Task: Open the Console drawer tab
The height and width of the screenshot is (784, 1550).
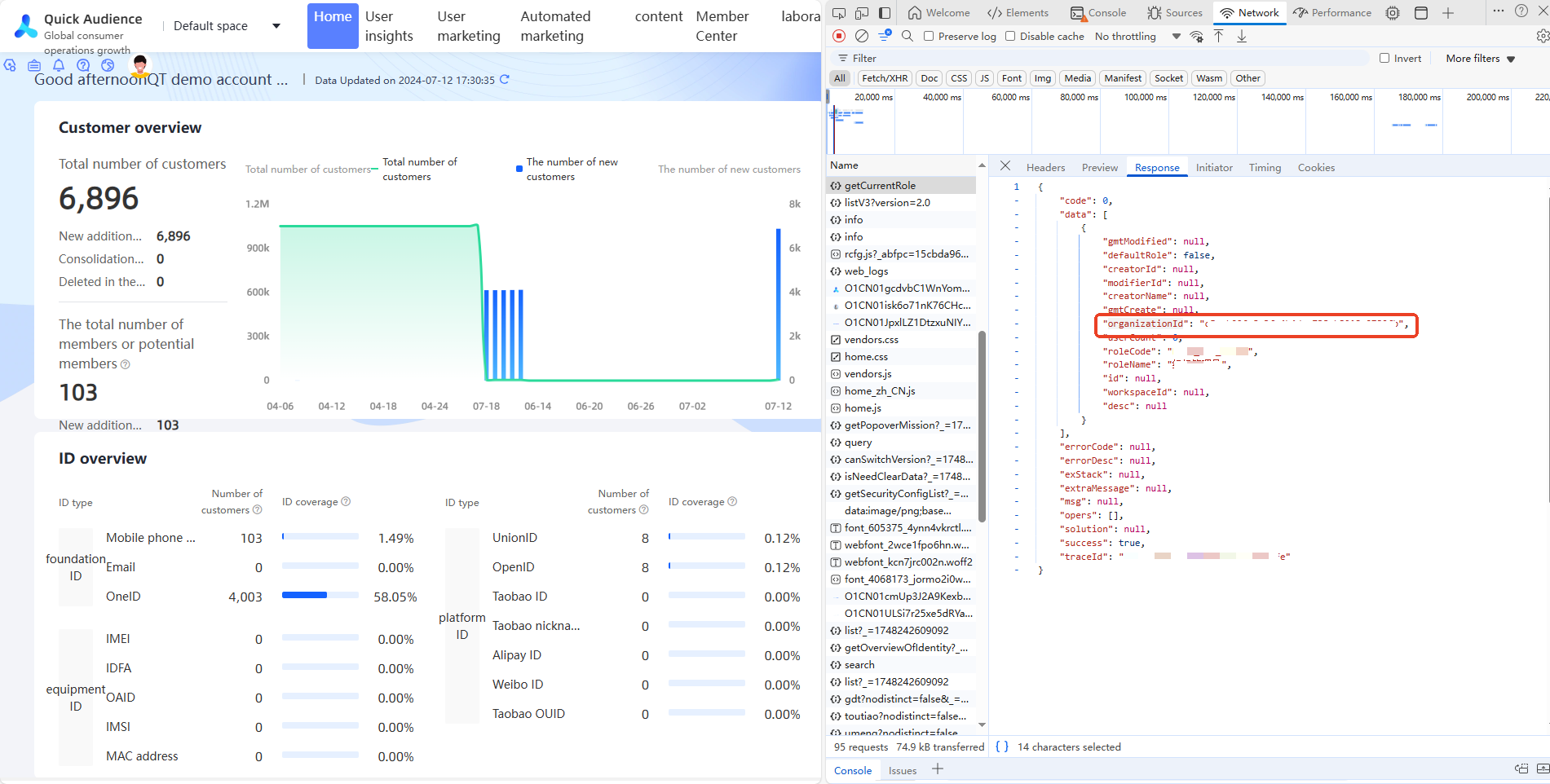Action: pyautogui.click(x=853, y=770)
